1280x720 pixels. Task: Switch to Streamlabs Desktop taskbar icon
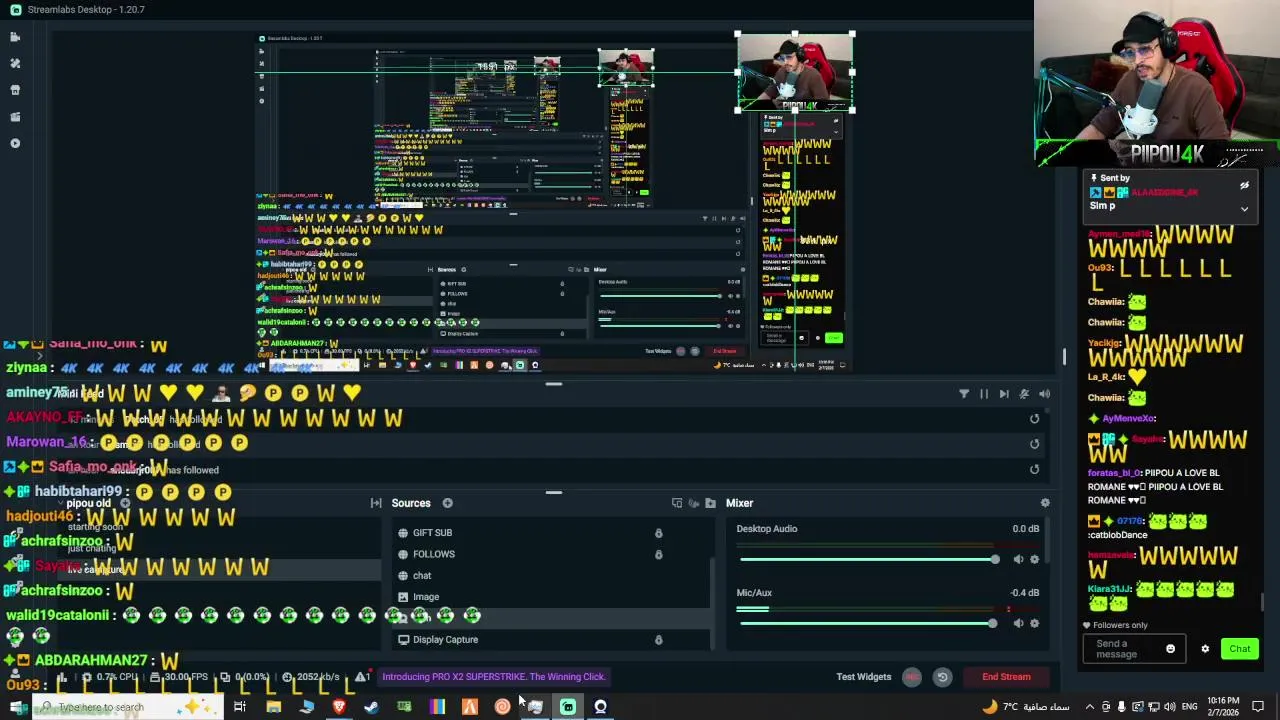(x=568, y=707)
